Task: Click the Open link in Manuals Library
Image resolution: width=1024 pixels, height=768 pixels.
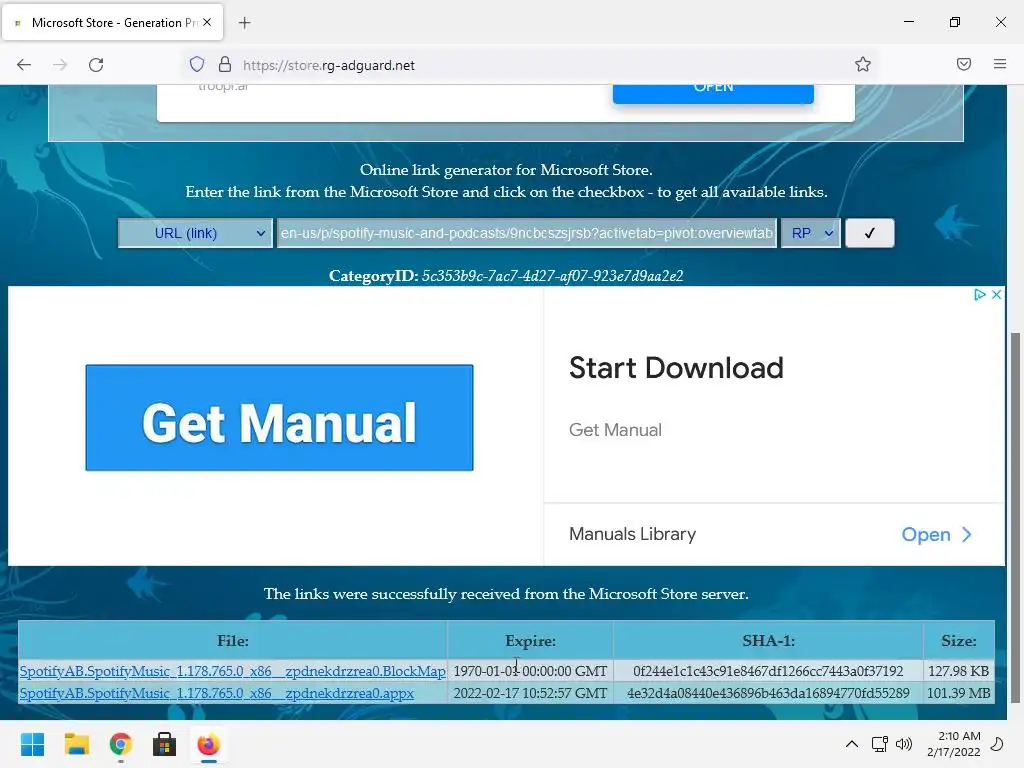Action: click(936, 535)
